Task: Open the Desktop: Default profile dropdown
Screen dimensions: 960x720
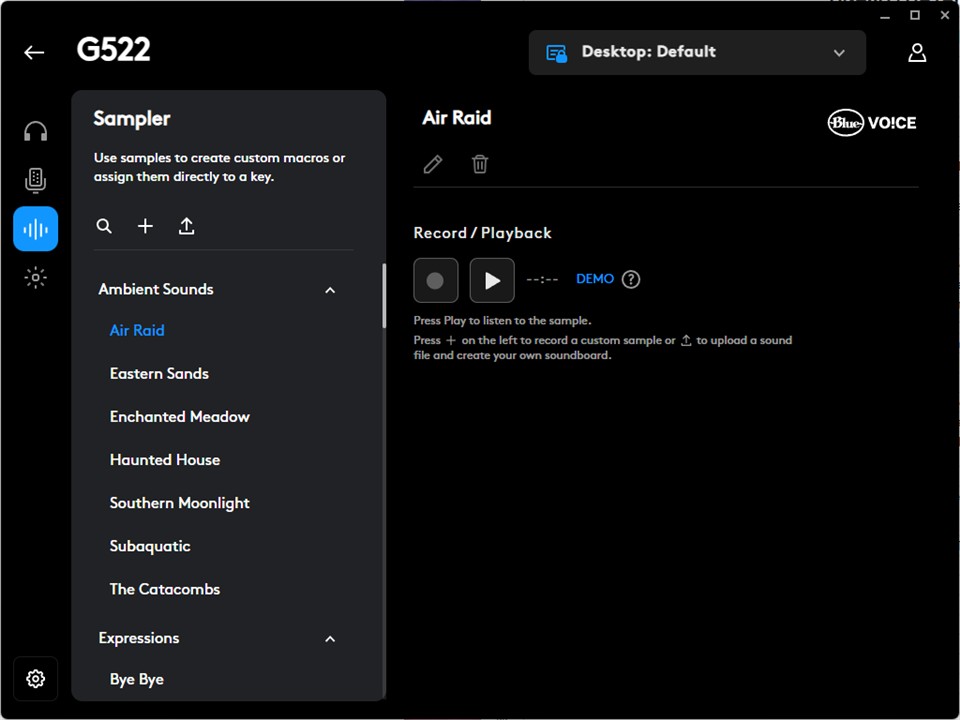Action: coord(697,53)
